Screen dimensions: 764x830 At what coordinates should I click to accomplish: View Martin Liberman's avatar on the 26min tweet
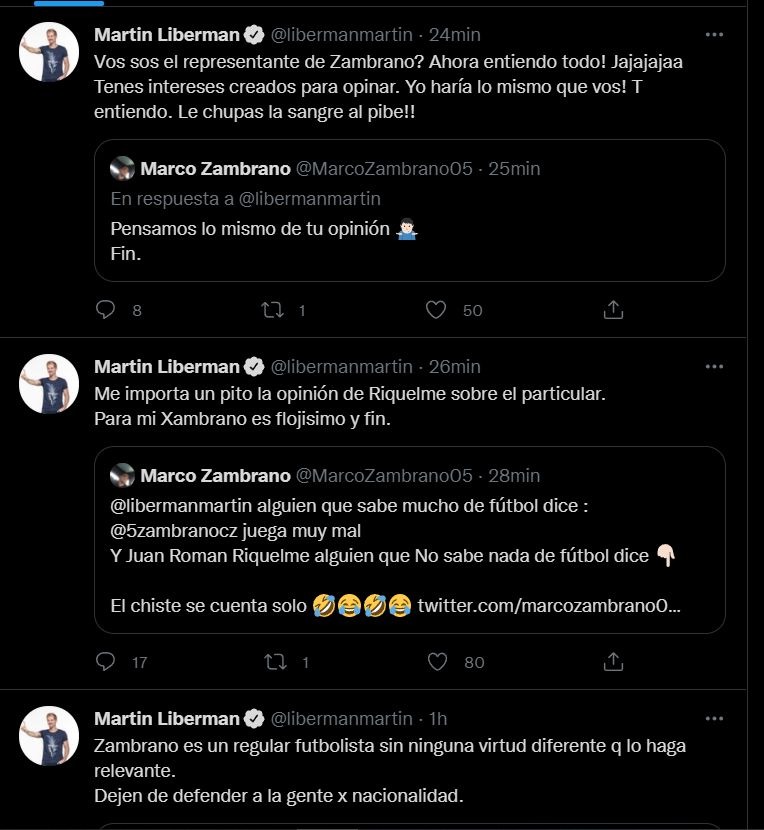coord(49,384)
